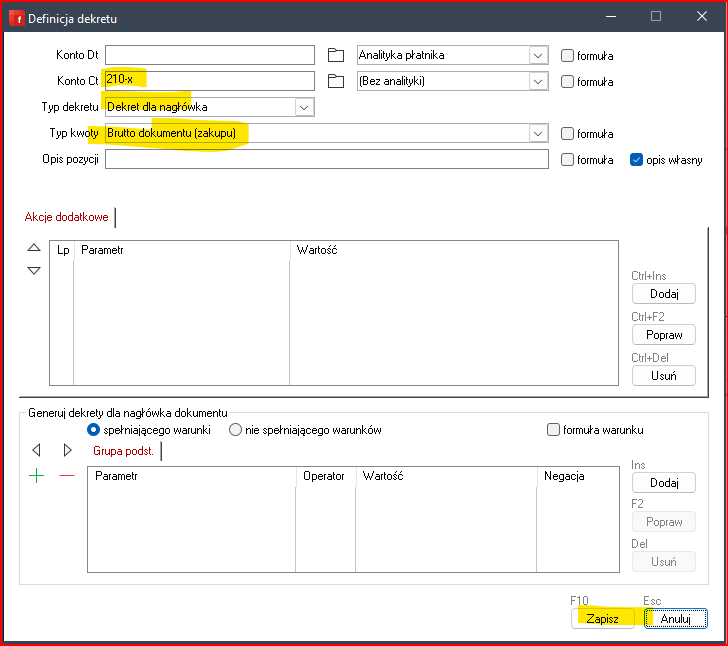Go to previous condition group arrow

[36, 450]
